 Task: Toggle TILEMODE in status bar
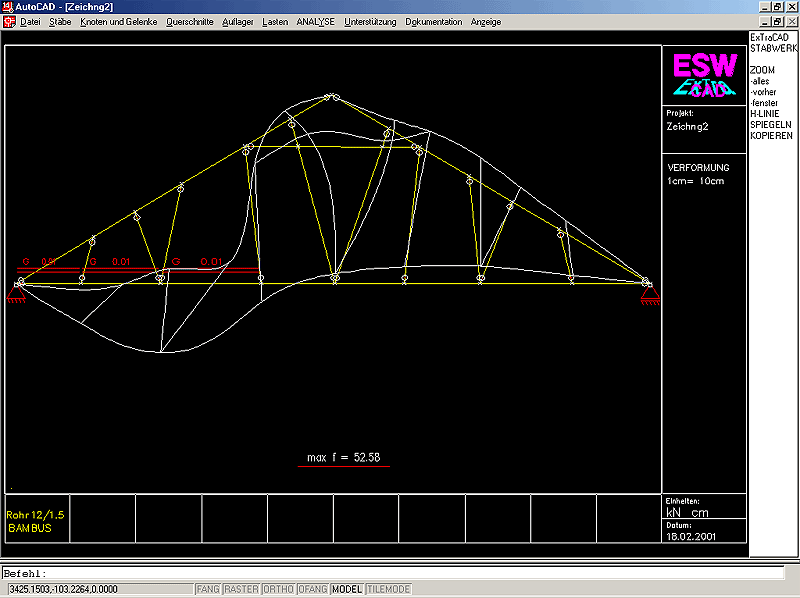point(388,589)
